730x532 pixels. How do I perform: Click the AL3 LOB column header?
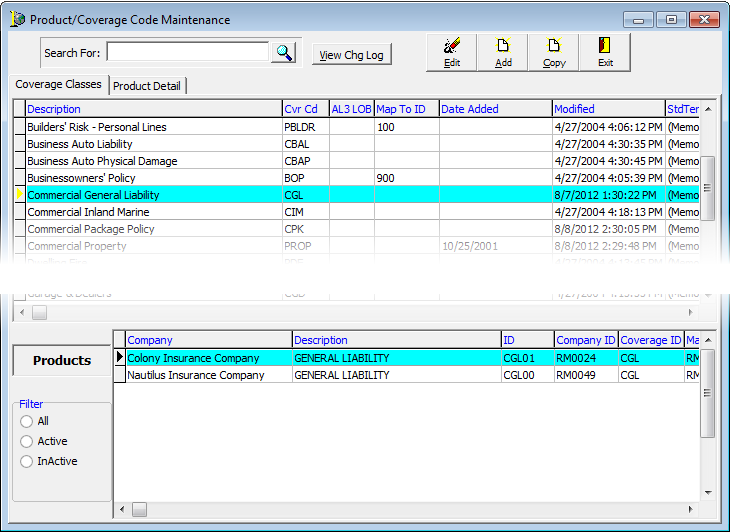coord(351,109)
